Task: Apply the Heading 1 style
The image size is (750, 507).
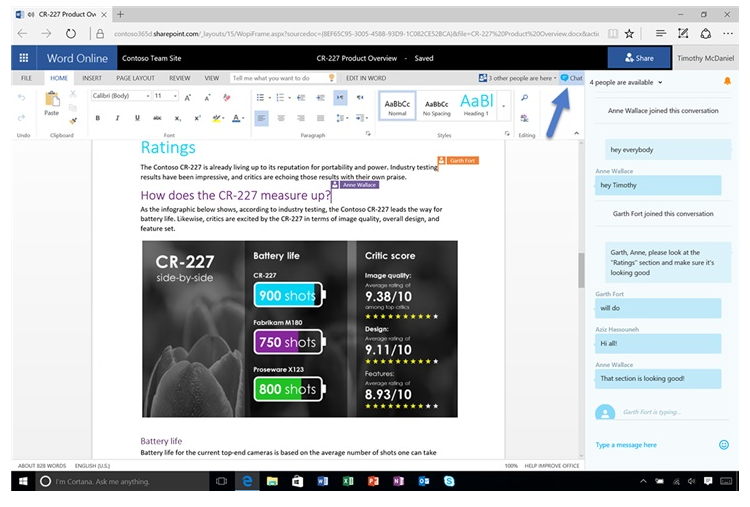Action: coord(476,105)
